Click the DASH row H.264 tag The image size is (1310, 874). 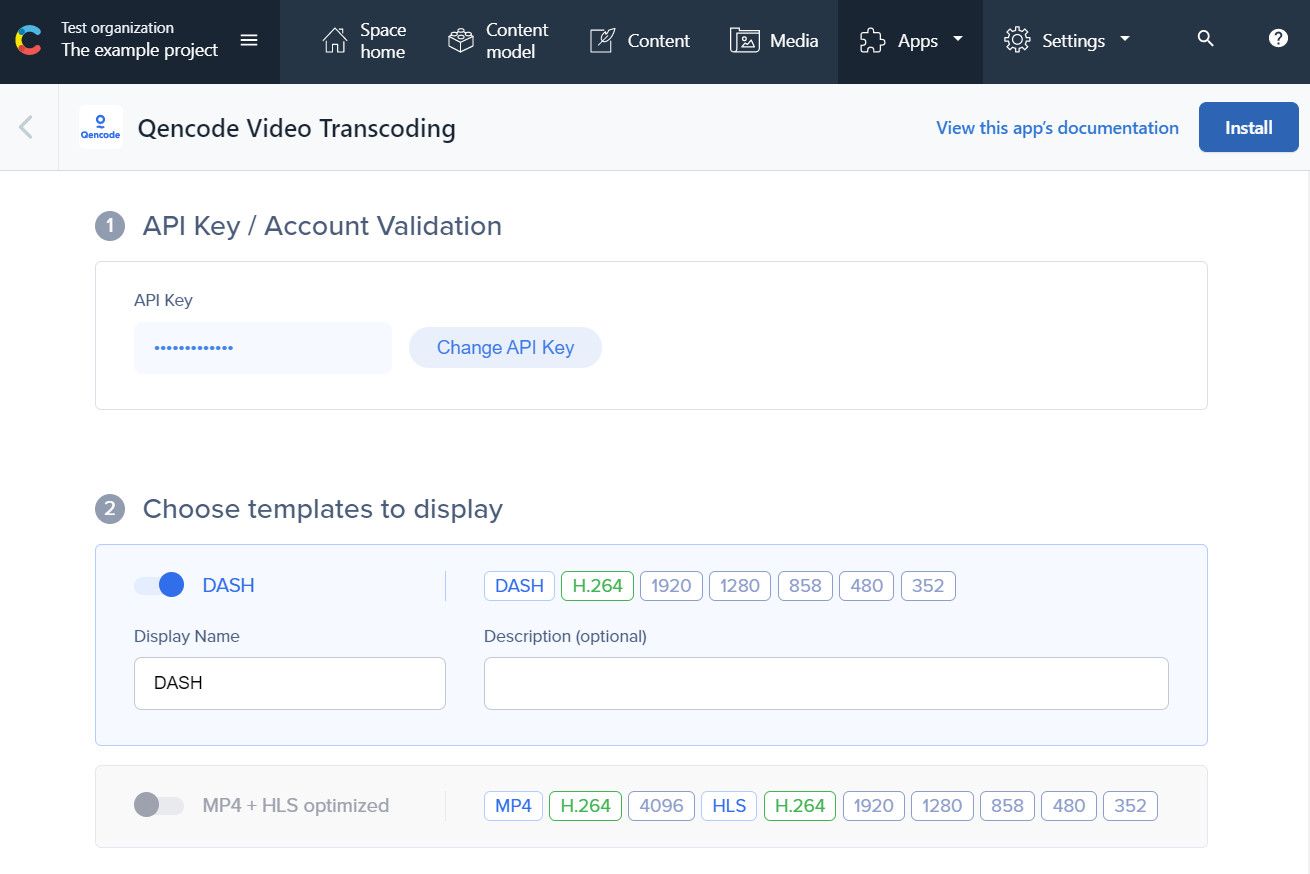[597, 585]
